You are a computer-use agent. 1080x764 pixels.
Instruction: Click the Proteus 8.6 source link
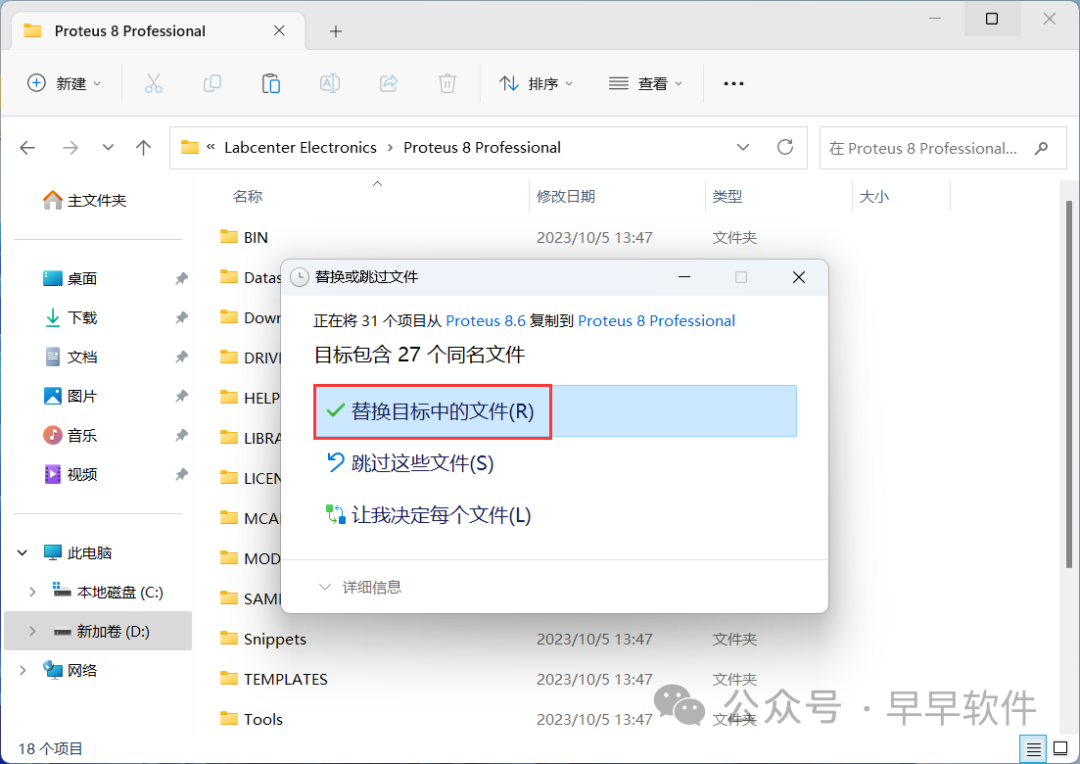click(486, 321)
